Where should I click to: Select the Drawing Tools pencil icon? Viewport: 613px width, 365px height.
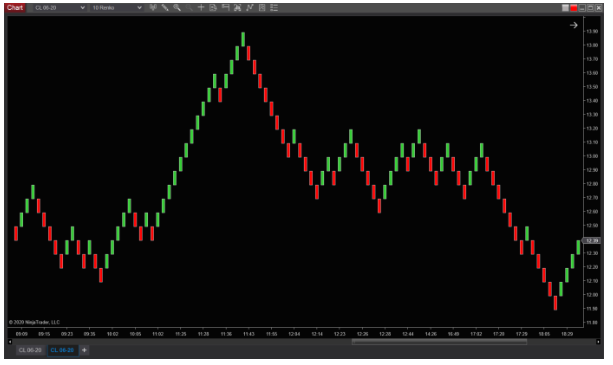[x=165, y=8]
